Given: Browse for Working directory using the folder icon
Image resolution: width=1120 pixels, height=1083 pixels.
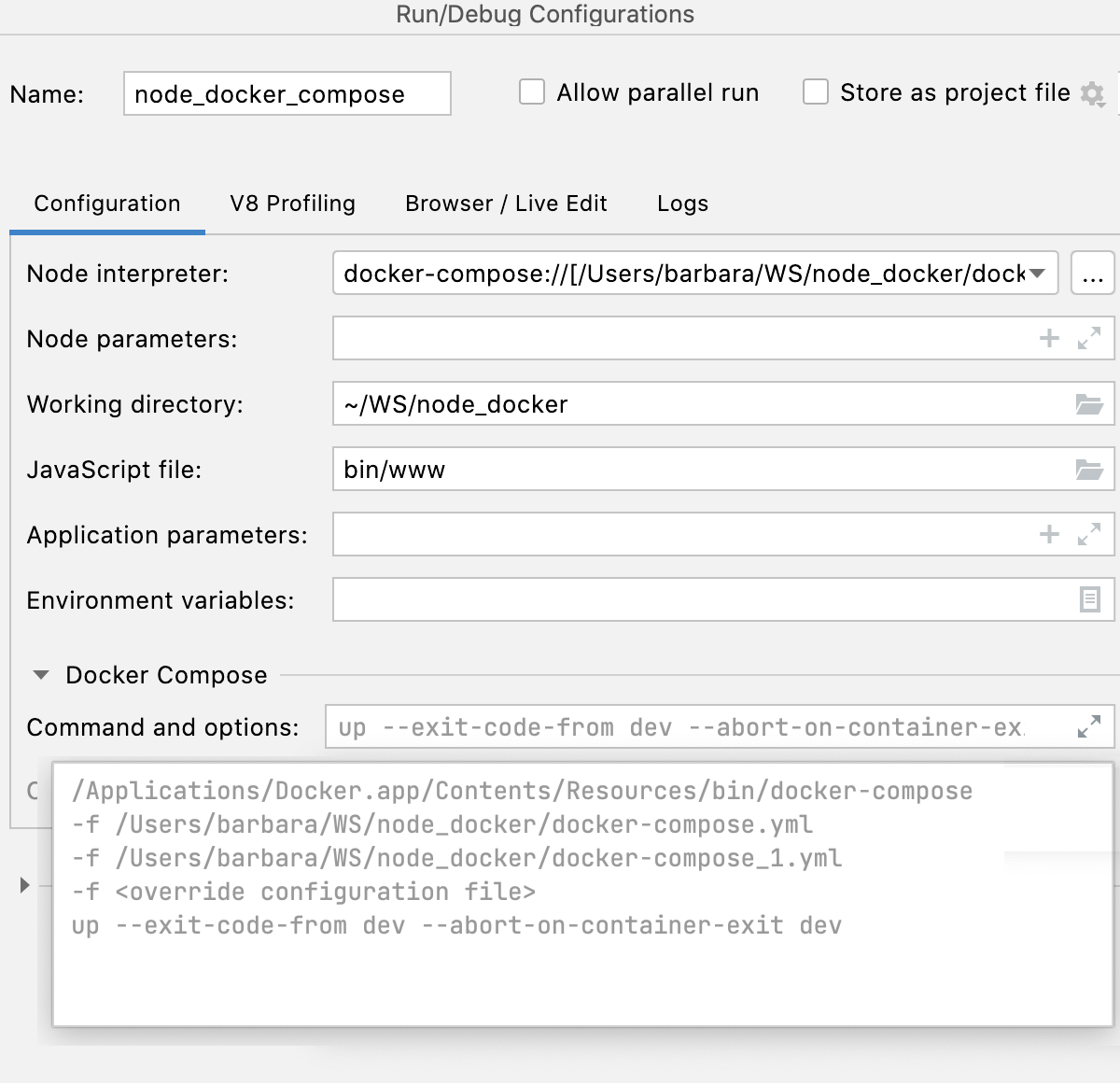Looking at the screenshot, I should pos(1090,403).
